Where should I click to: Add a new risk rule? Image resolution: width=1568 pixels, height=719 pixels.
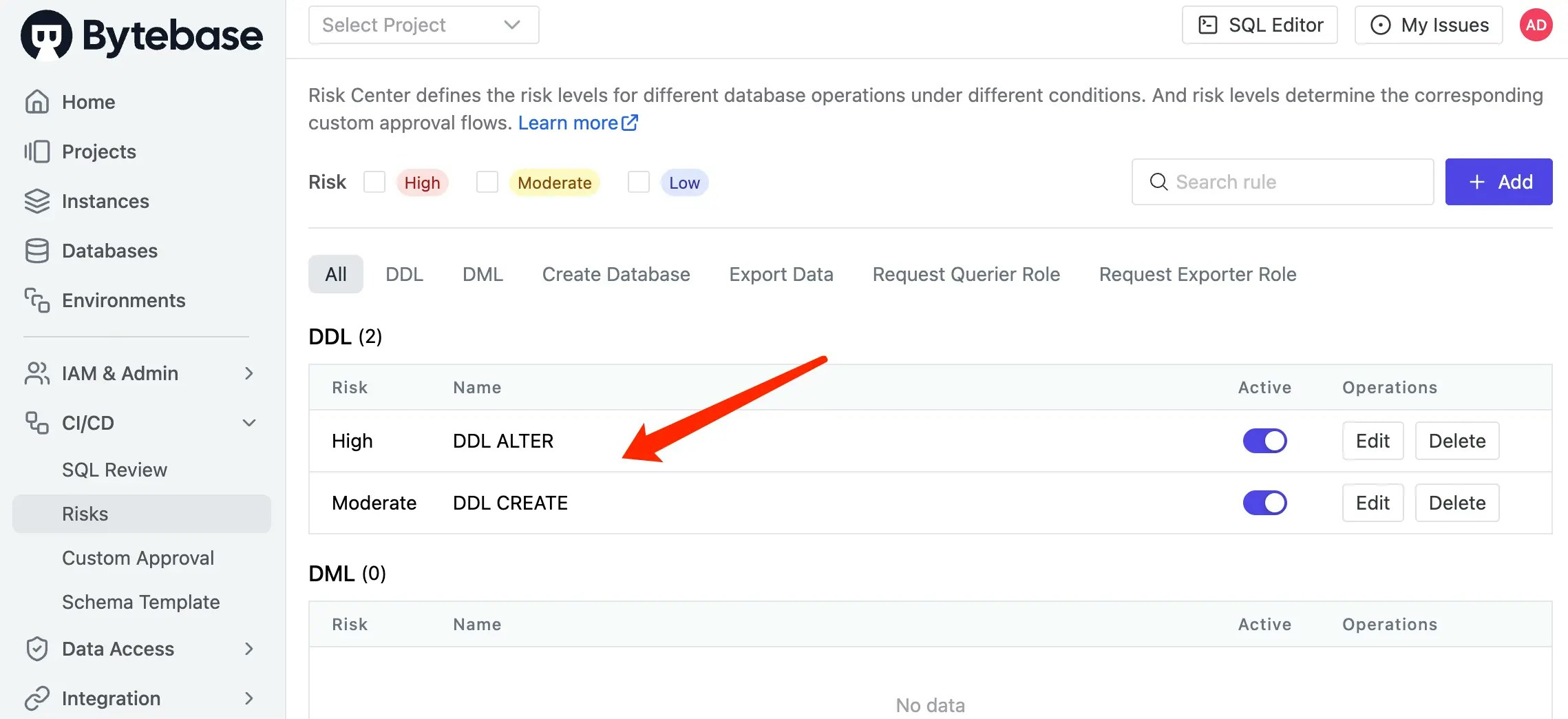(1498, 182)
